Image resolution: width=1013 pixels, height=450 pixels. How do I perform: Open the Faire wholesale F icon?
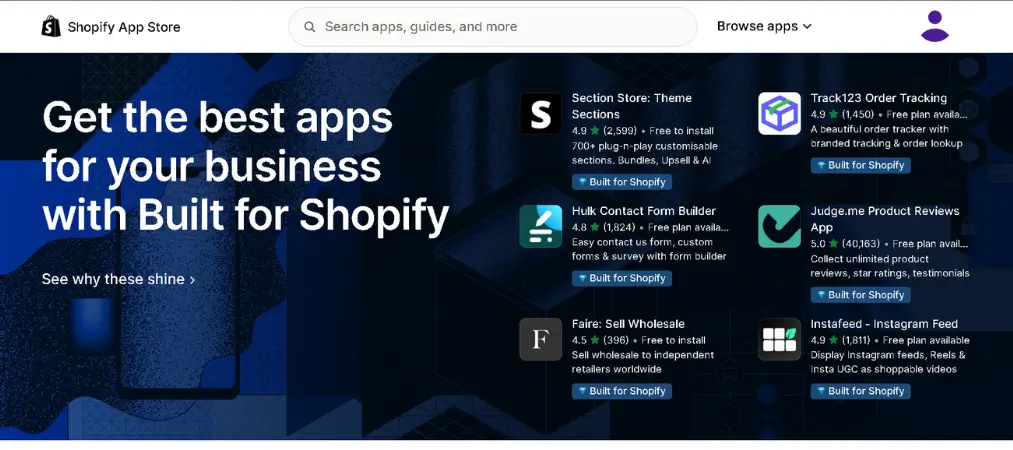pyautogui.click(x=541, y=340)
